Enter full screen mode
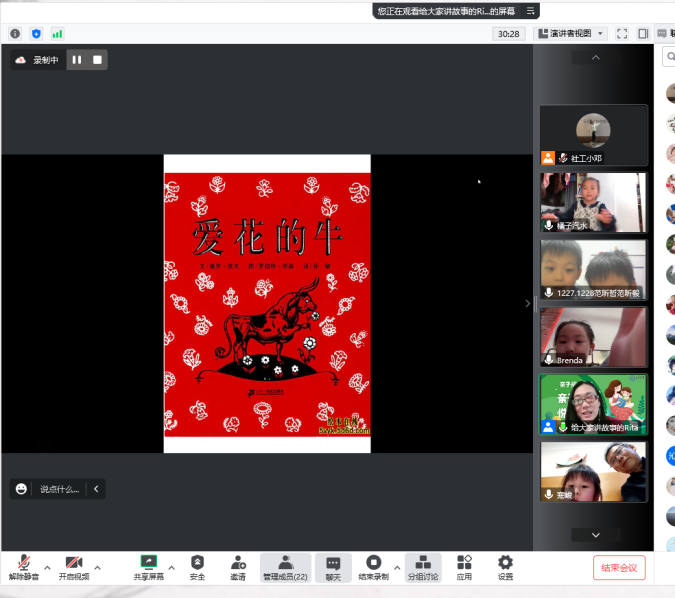The height and width of the screenshot is (598, 675). click(622, 34)
